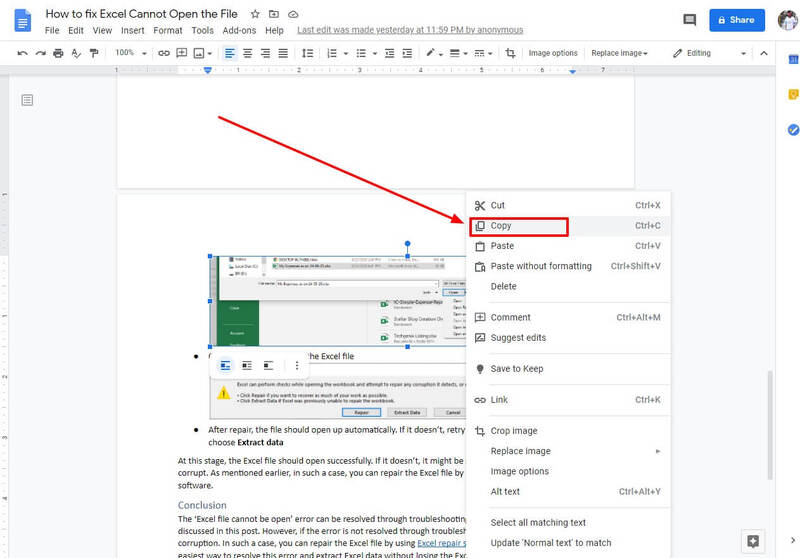The width and height of the screenshot is (800, 558).
Task: Open the Tasks side panel icon
Action: 793,130
